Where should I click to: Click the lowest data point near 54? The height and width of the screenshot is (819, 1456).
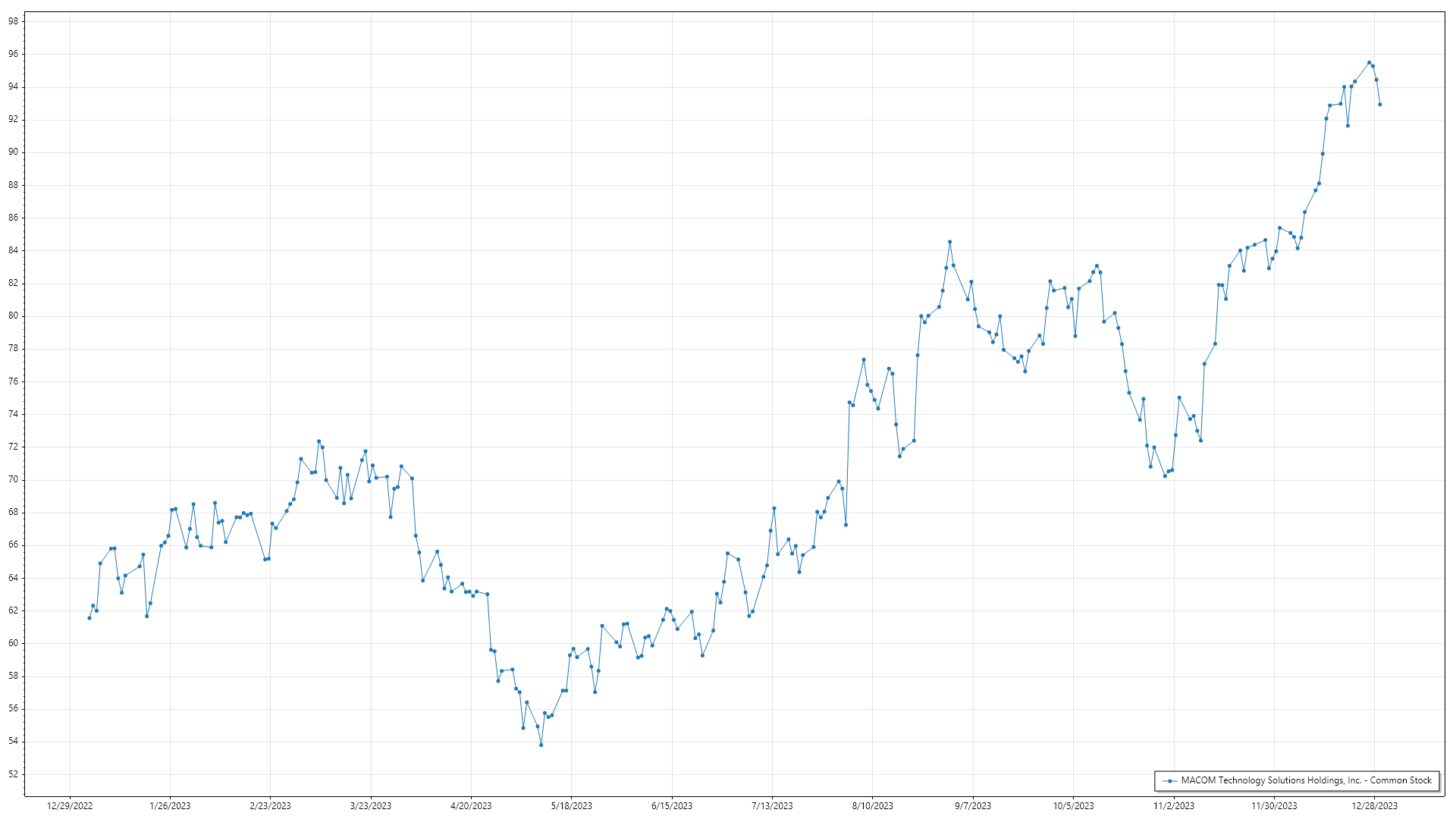pyautogui.click(x=541, y=745)
